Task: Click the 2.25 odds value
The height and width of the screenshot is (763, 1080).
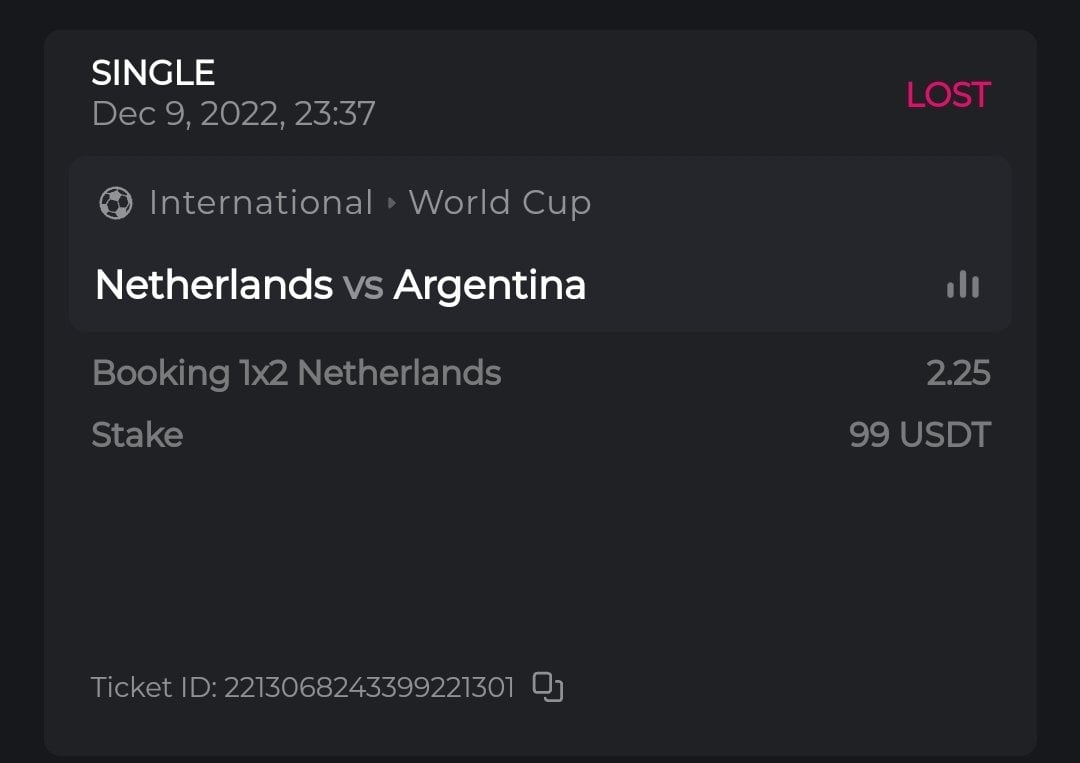Action: (x=958, y=373)
